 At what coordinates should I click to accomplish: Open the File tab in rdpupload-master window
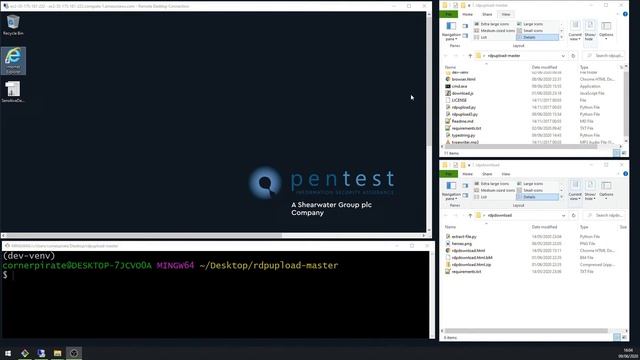tap(449, 14)
